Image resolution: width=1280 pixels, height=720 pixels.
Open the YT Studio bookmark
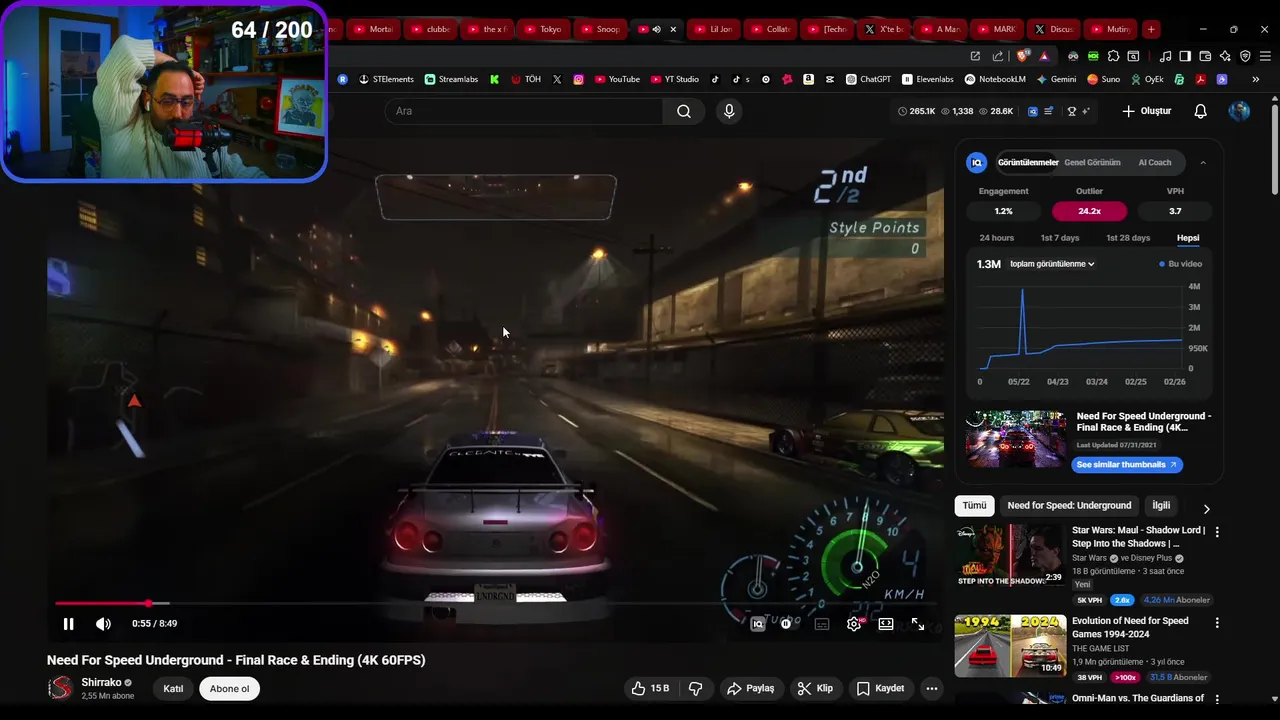click(674, 79)
